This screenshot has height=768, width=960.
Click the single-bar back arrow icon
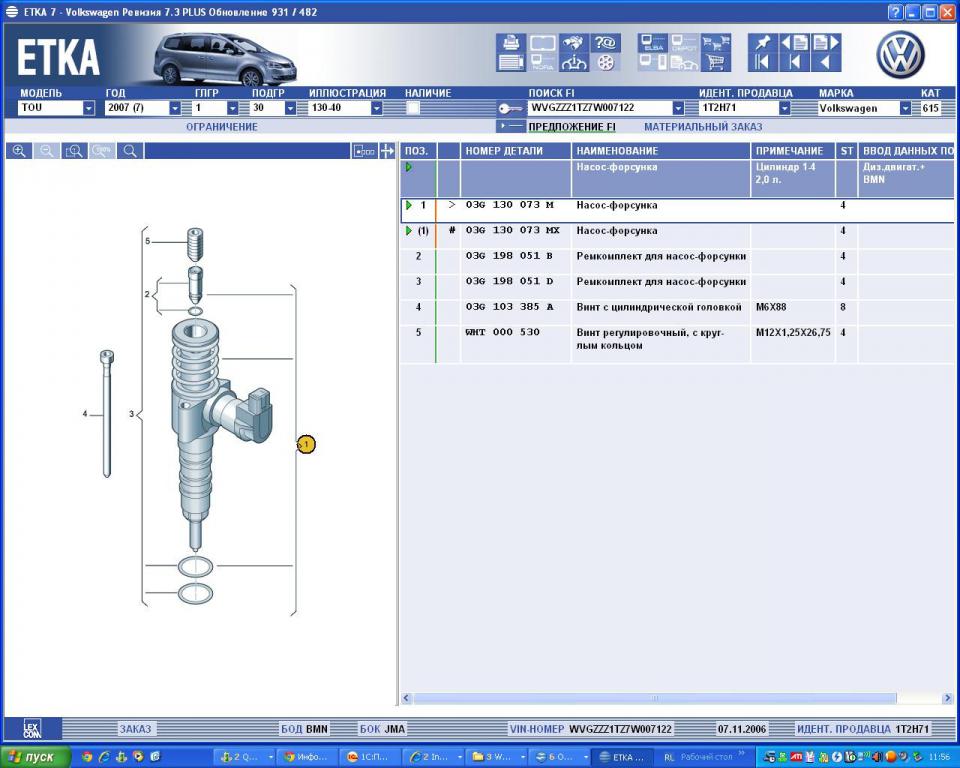point(794,62)
